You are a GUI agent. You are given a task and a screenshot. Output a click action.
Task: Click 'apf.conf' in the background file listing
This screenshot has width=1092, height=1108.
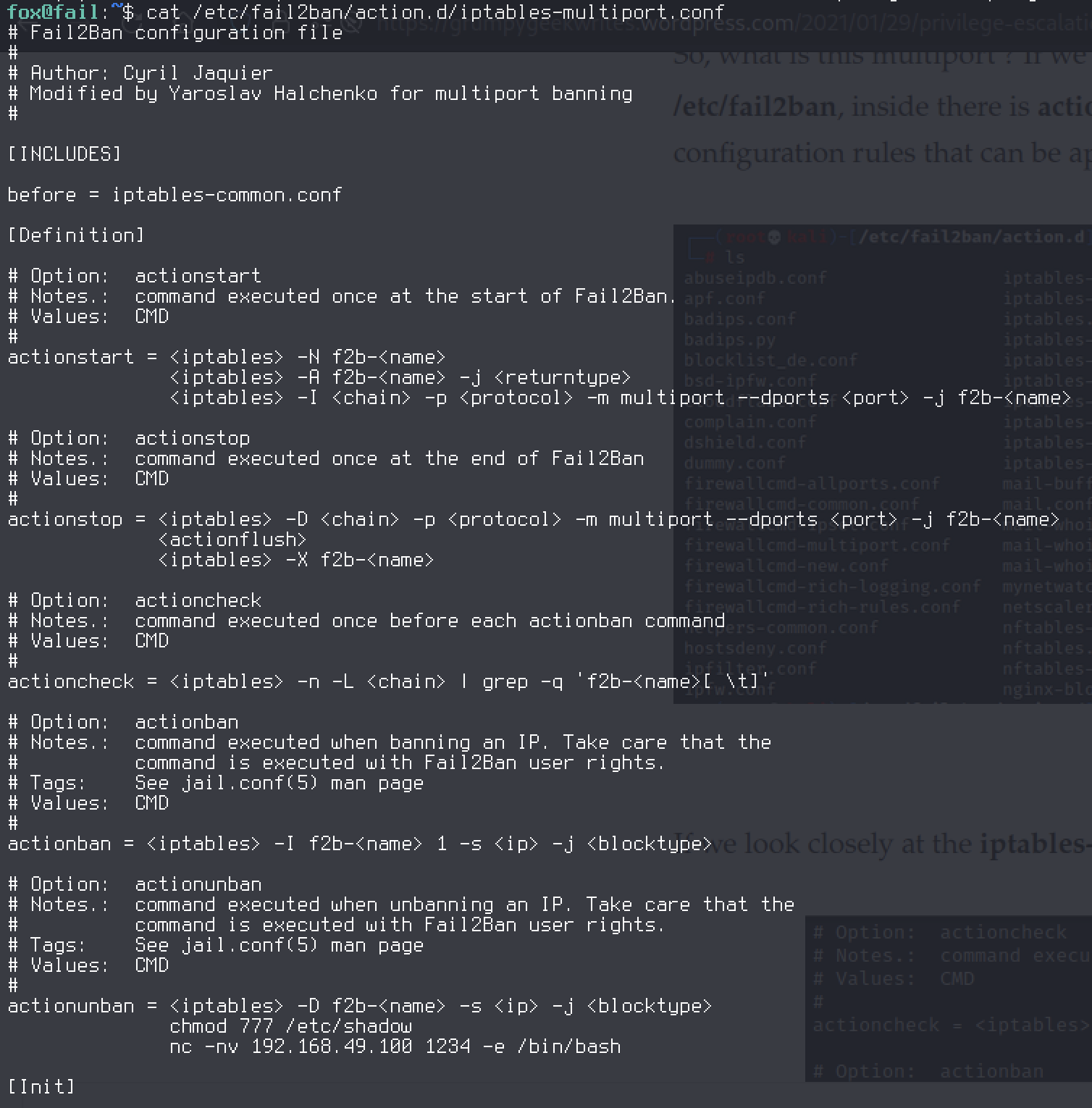724,298
